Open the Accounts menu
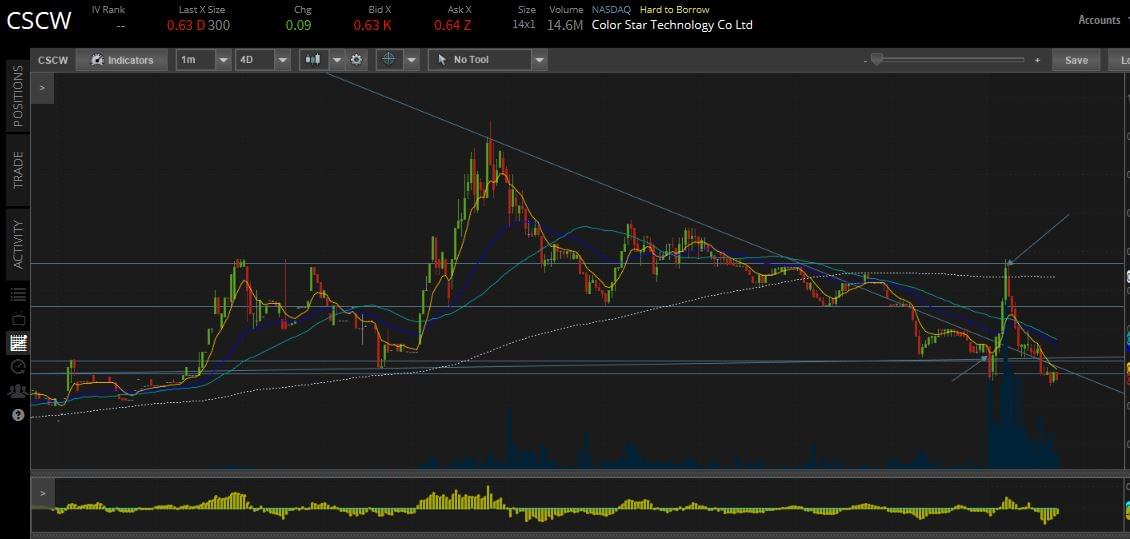Image resolution: width=1130 pixels, height=539 pixels. [x=1100, y=20]
